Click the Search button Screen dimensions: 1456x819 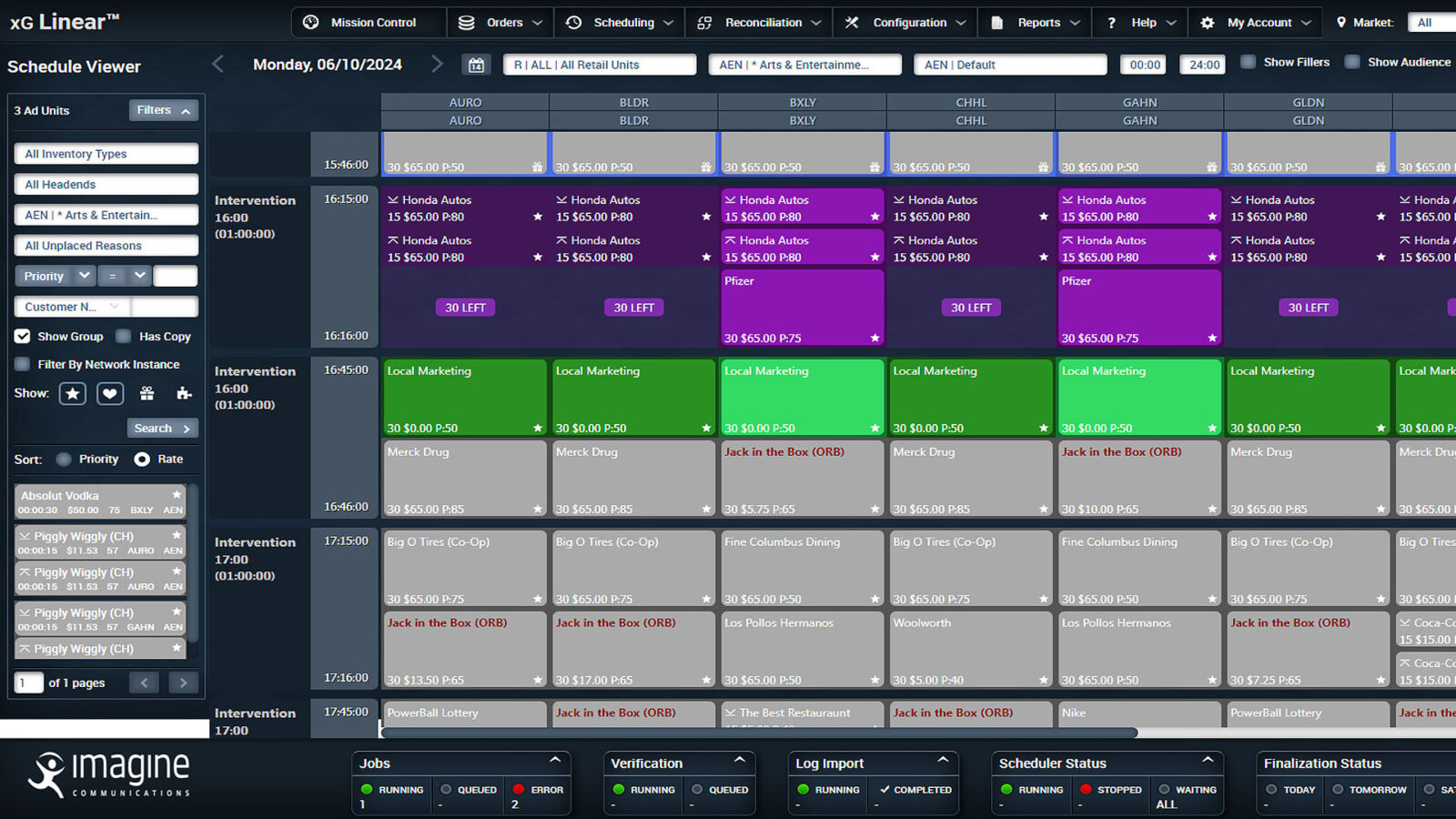[x=162, y=428]
